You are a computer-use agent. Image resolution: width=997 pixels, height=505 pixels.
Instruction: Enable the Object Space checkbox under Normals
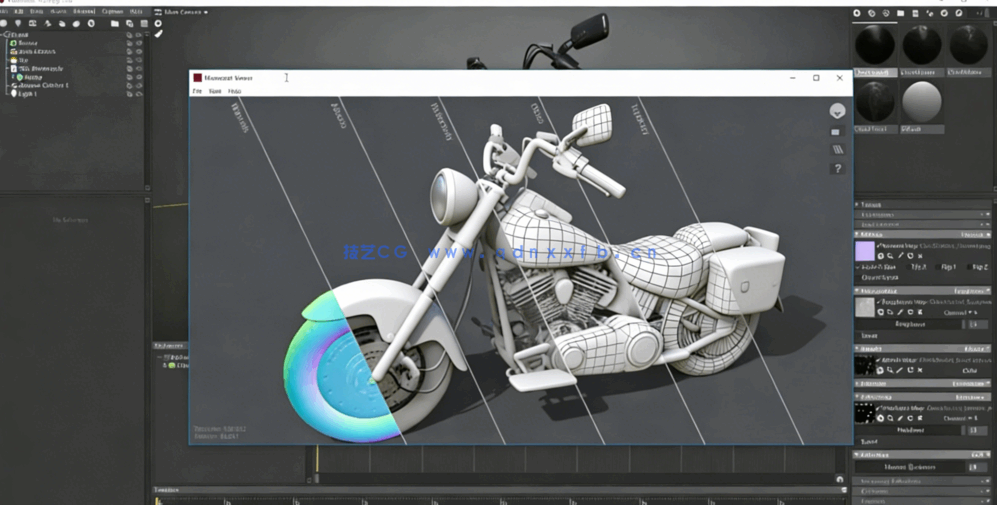pyautogui.click(x=859, y=278)
